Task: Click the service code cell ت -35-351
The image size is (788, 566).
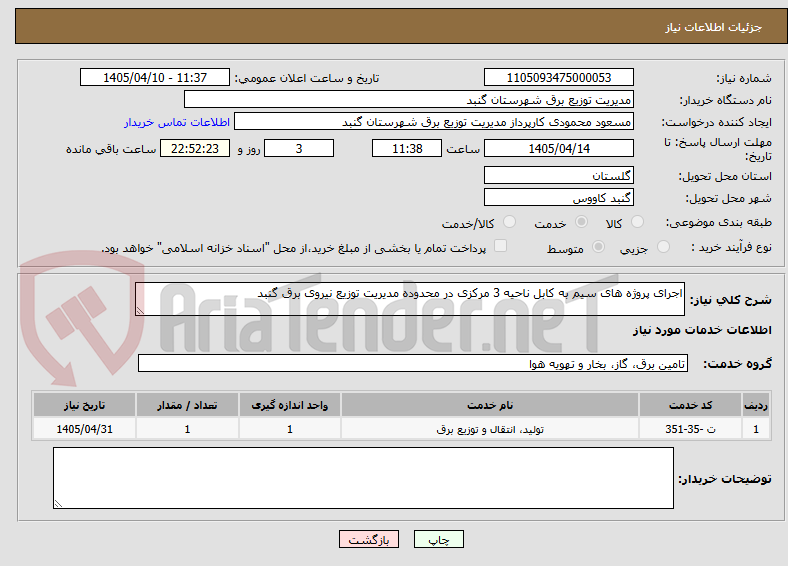Action: (691, 429)
